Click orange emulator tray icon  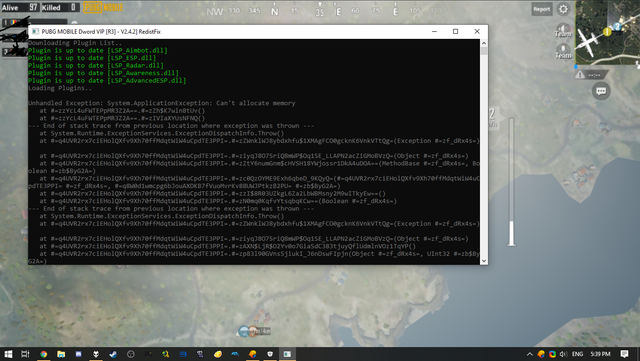[541, 354]
